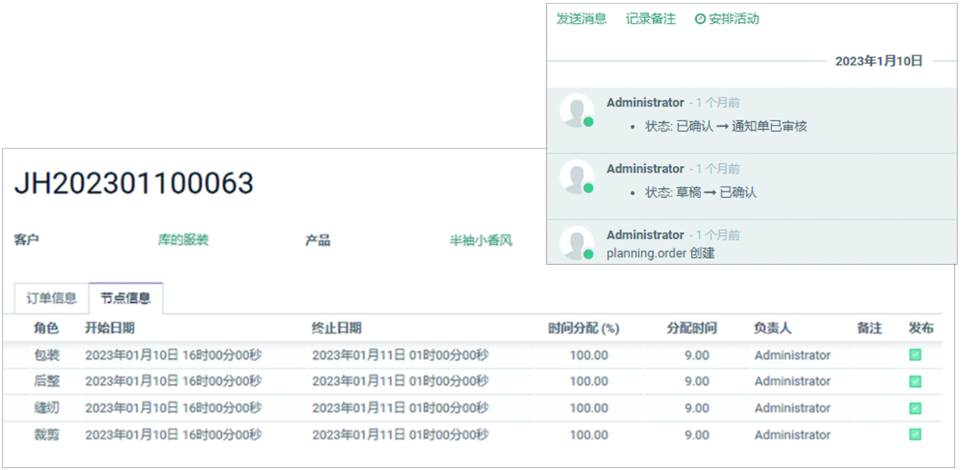Select the 裁剪 role row

(46, 435)
